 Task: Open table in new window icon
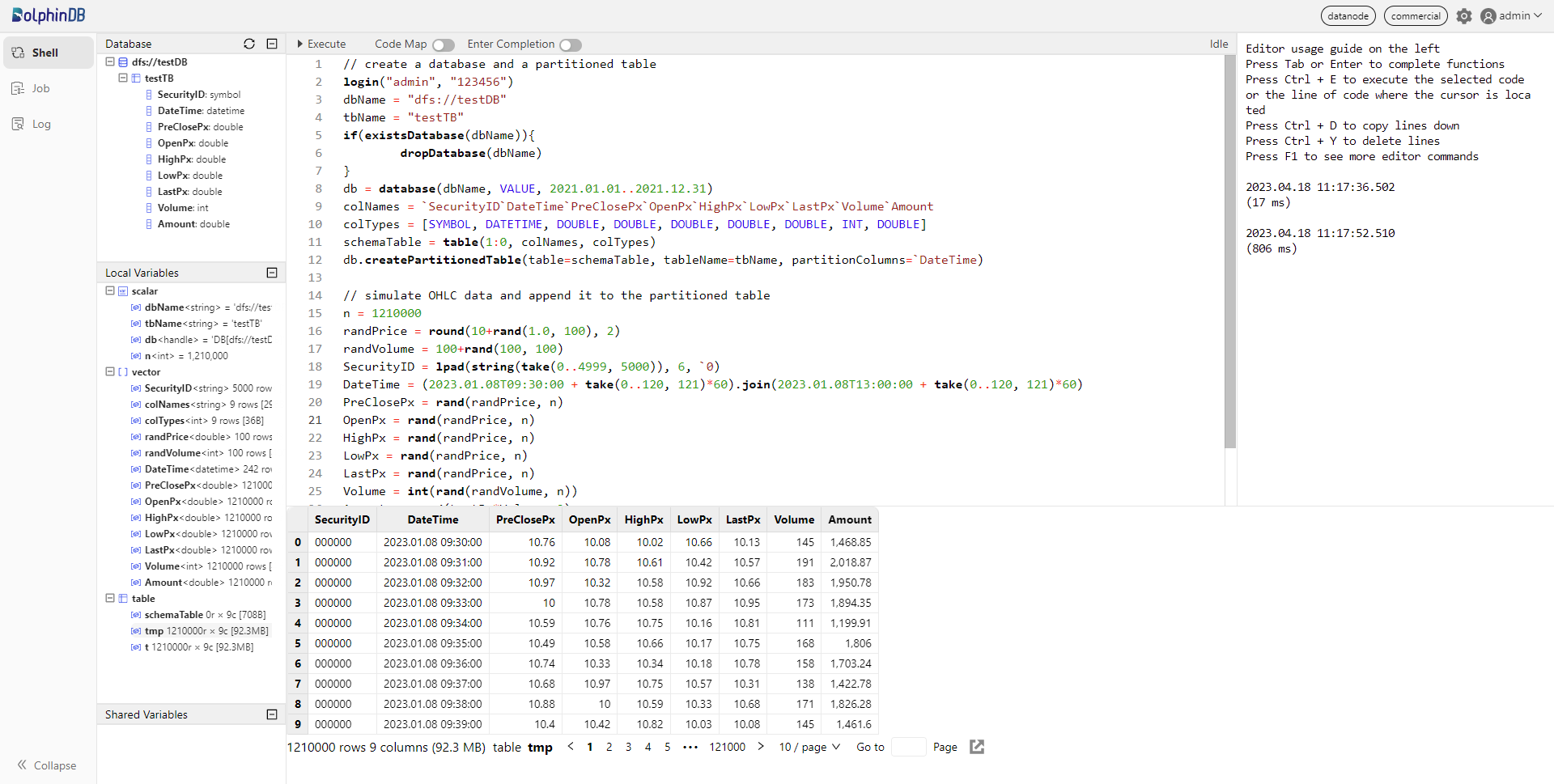pos(977,747)
